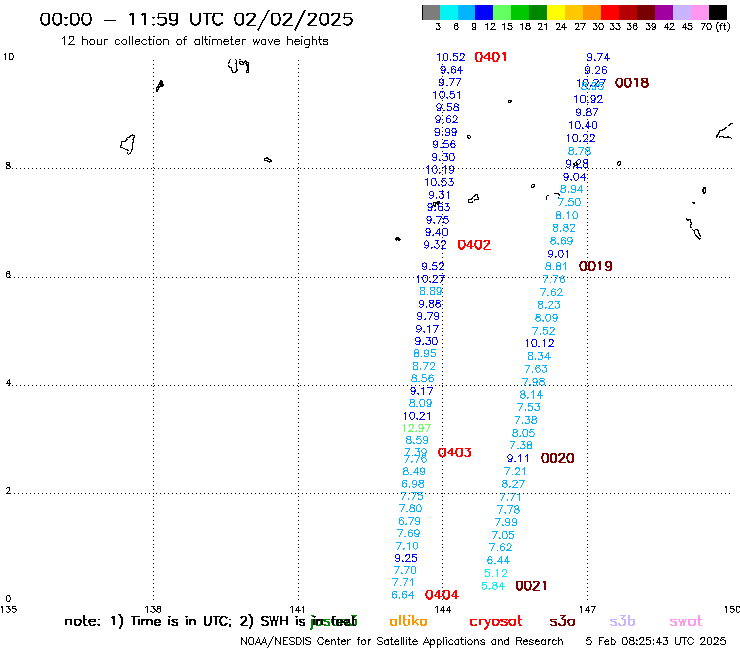The width and height of the screenshot is (740, 650).
Task: Click the wave height value 9.25
Action: click(x=406, y=558)
